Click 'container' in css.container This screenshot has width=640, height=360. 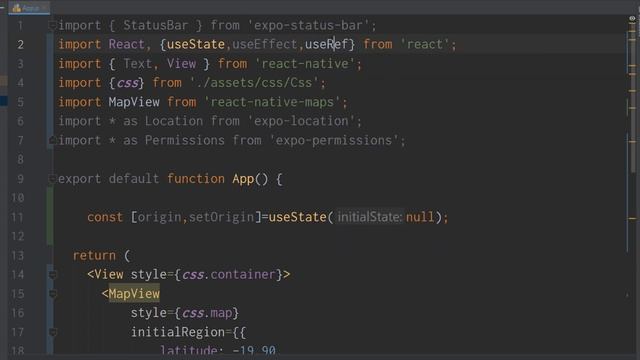243,275
